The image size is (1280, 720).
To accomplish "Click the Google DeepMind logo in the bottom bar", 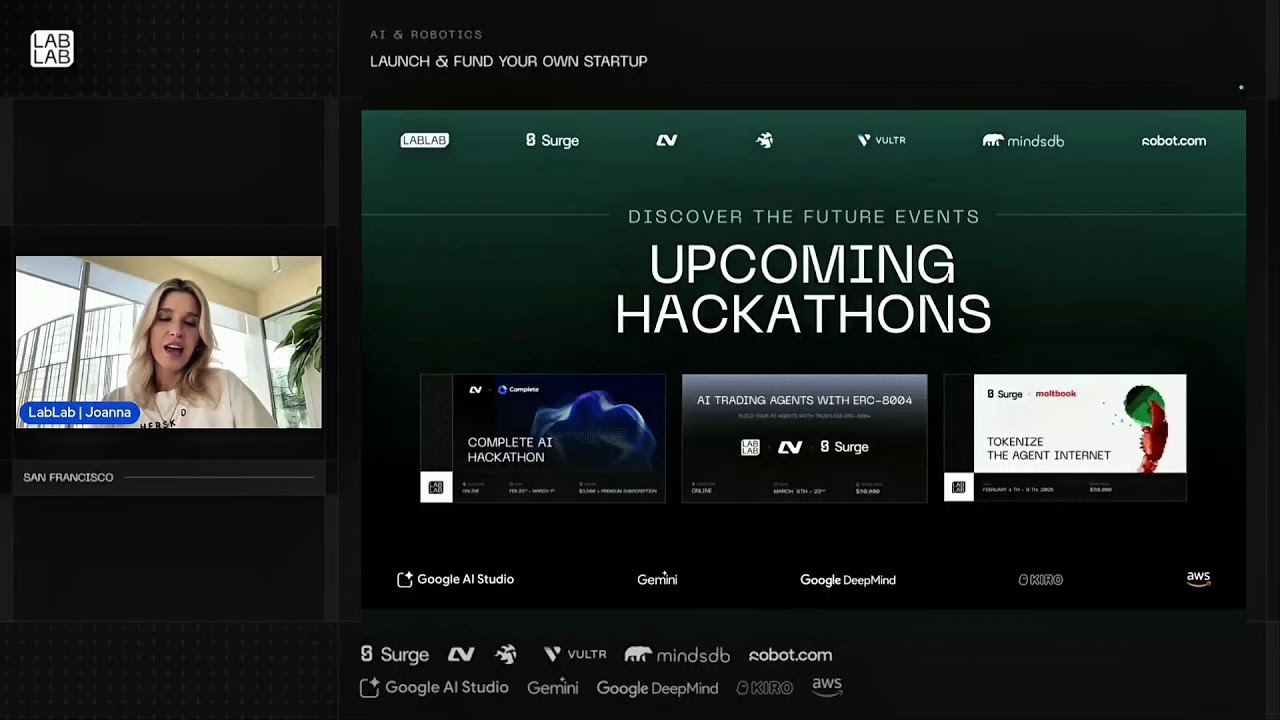I will [657, 688].
